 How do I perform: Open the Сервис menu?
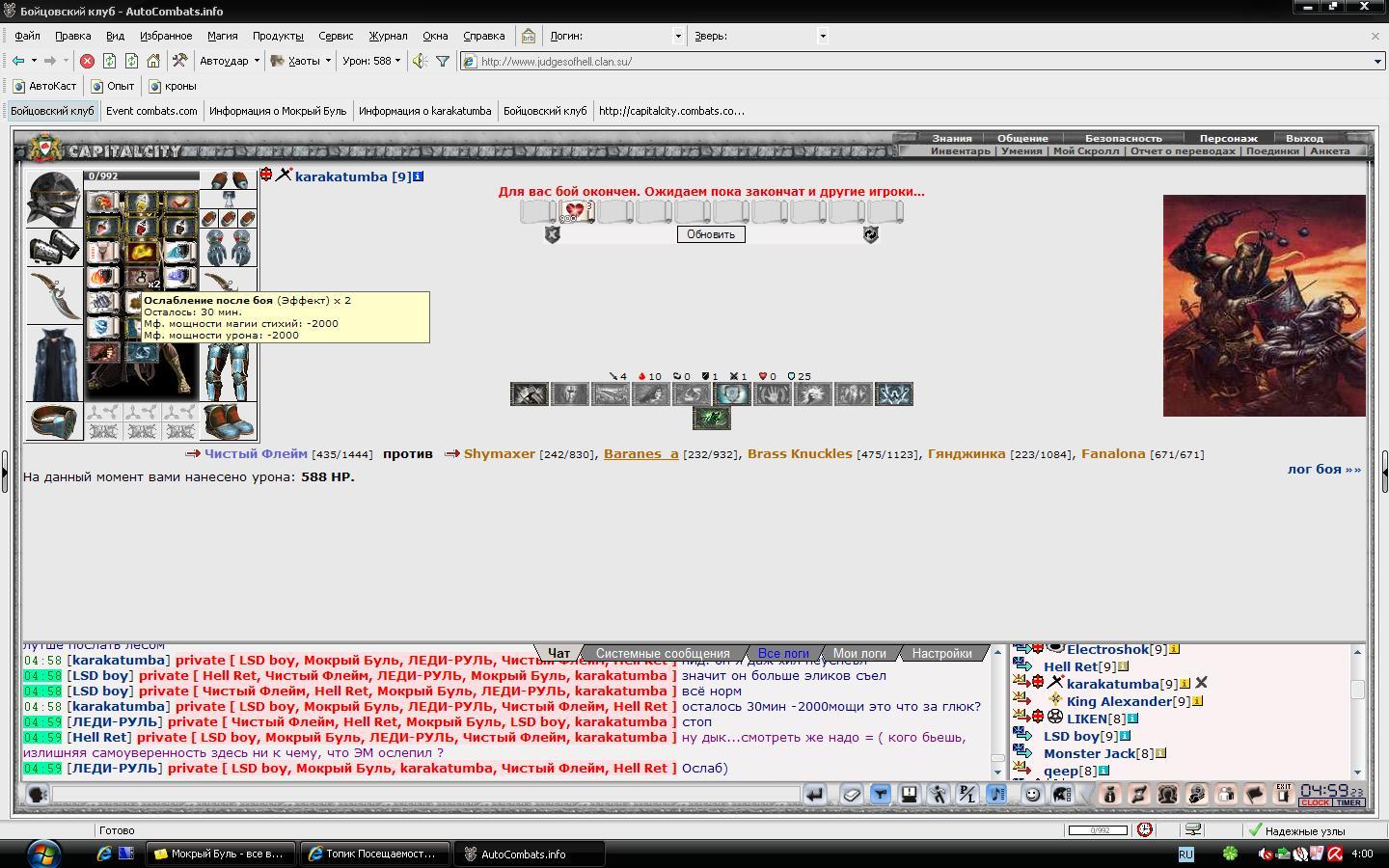click(336, 36)
